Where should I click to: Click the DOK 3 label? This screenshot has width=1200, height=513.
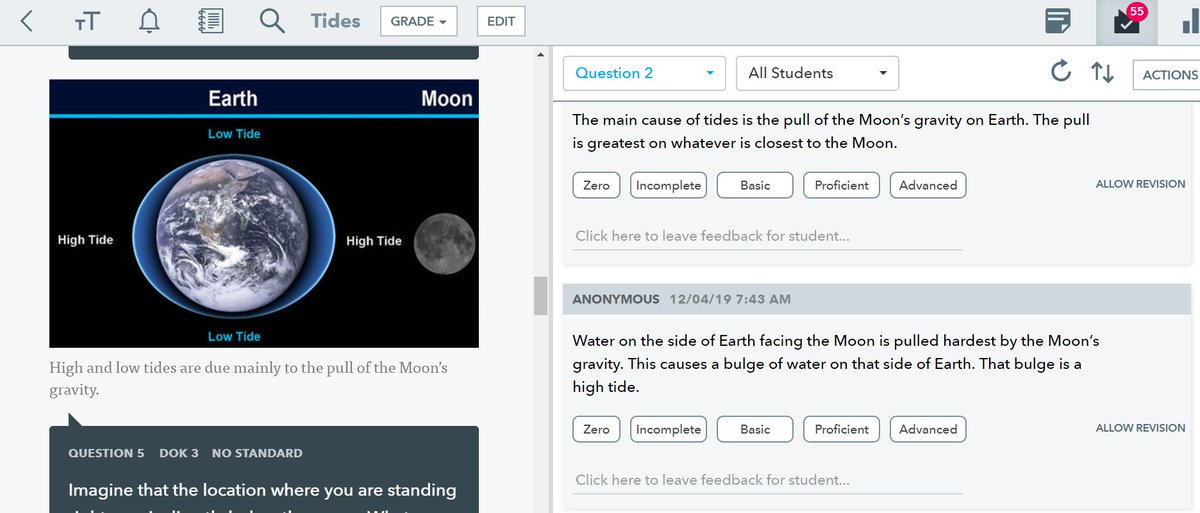[x=179, y=453]
